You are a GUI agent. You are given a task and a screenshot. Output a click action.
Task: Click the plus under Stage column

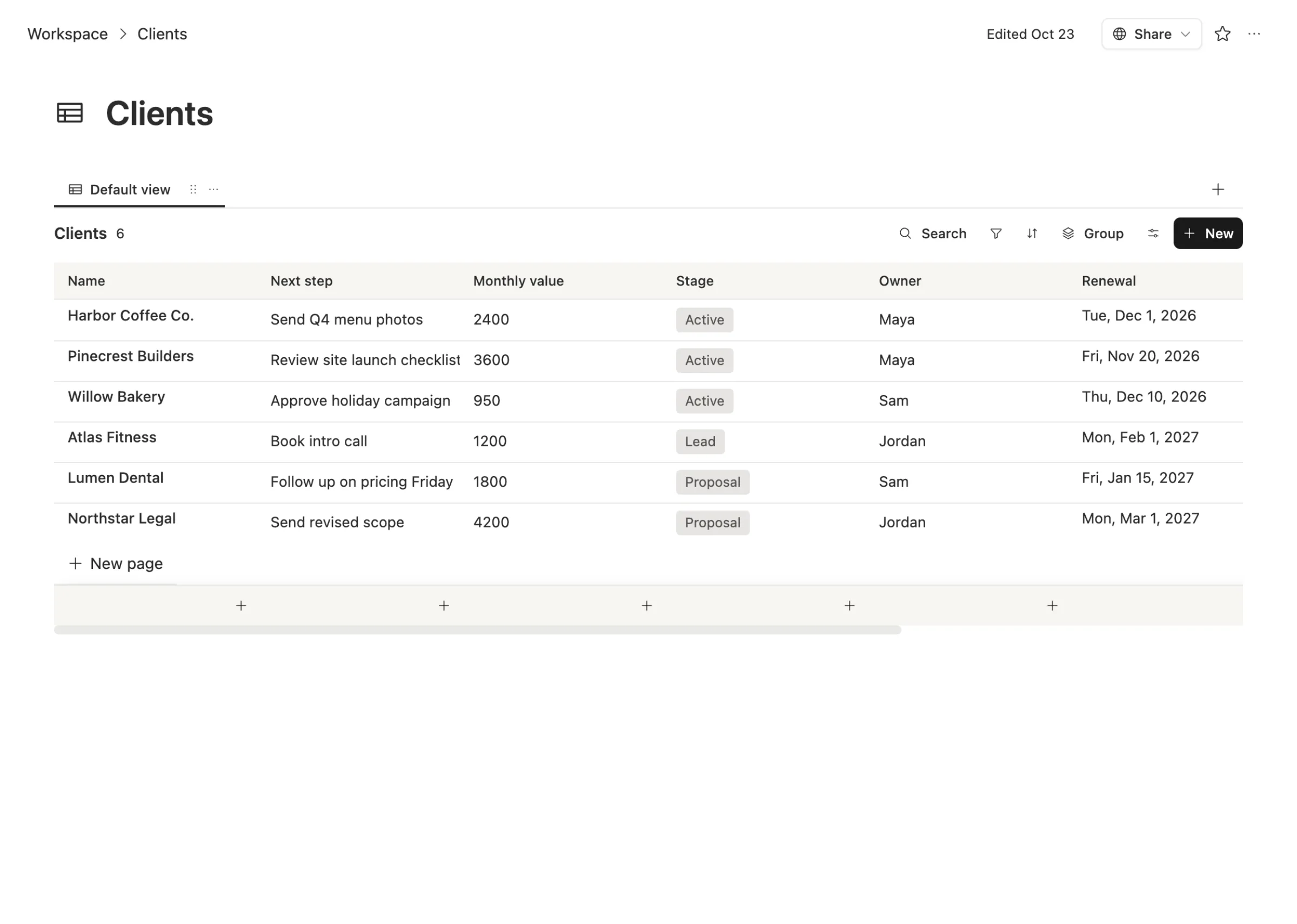coord(850,606)
